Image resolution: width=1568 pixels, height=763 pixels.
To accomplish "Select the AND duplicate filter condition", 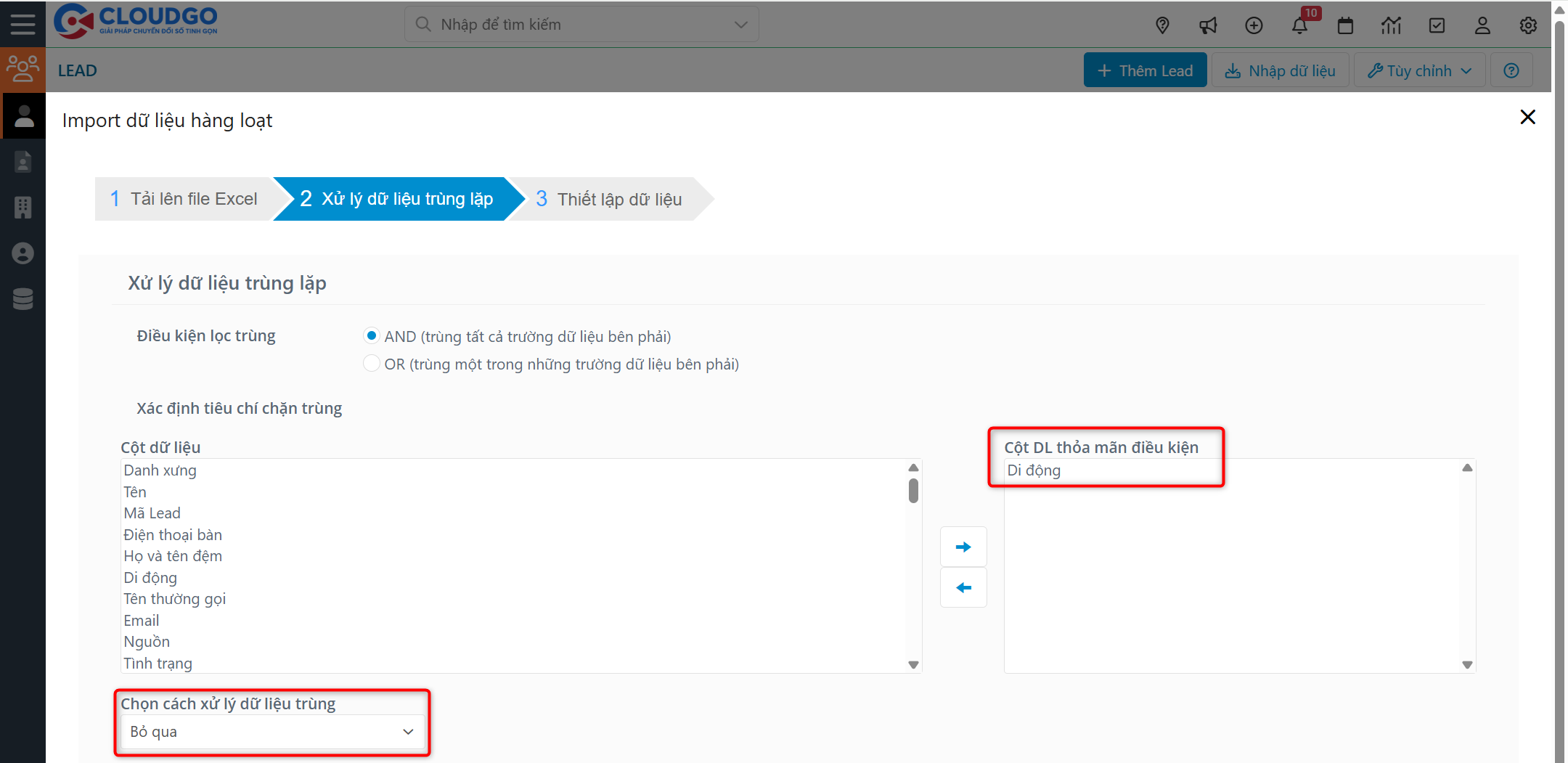I will 372,335.
